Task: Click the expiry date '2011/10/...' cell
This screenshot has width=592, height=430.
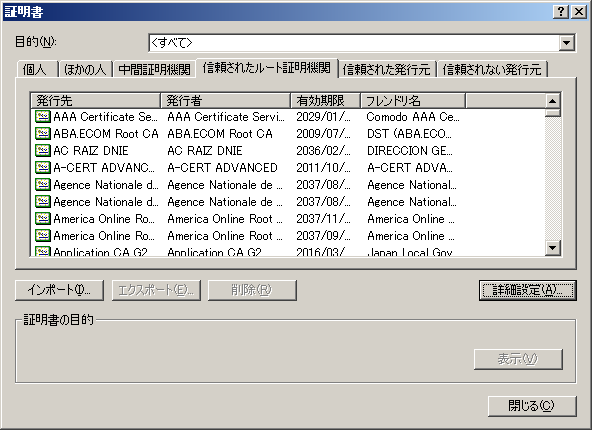Action: point(323,168)
